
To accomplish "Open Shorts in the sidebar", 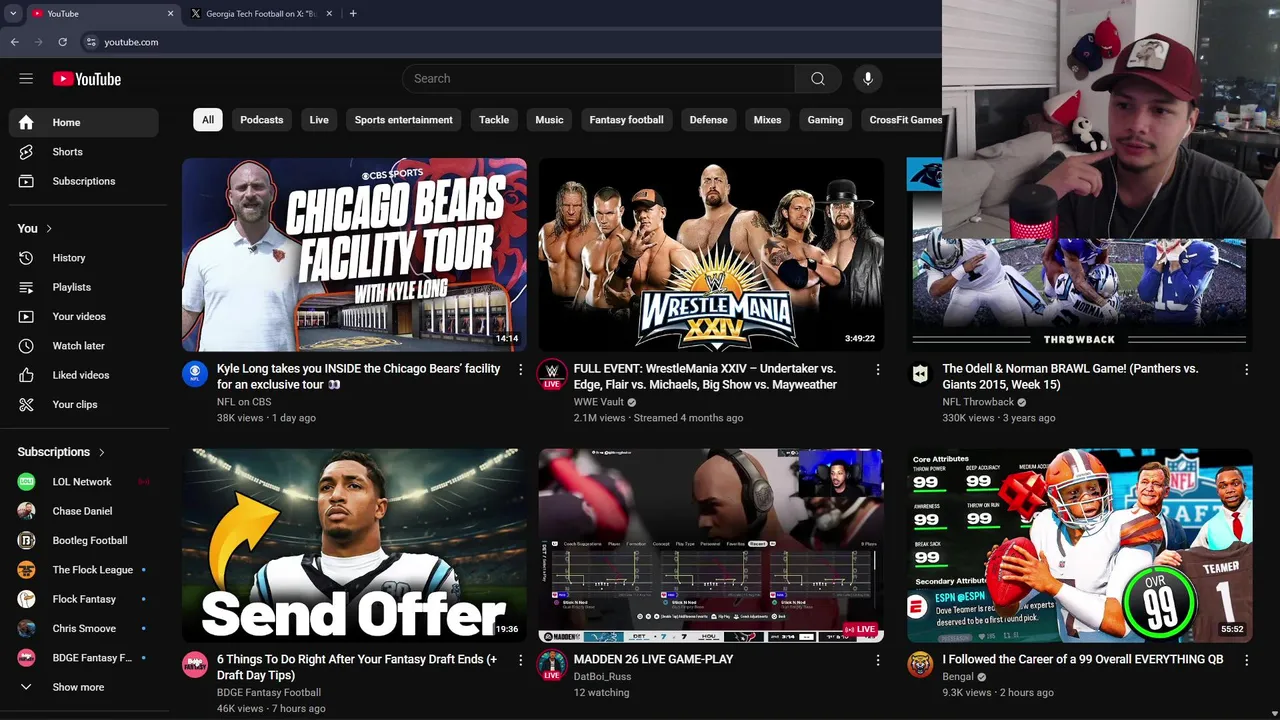I will 84,152.
